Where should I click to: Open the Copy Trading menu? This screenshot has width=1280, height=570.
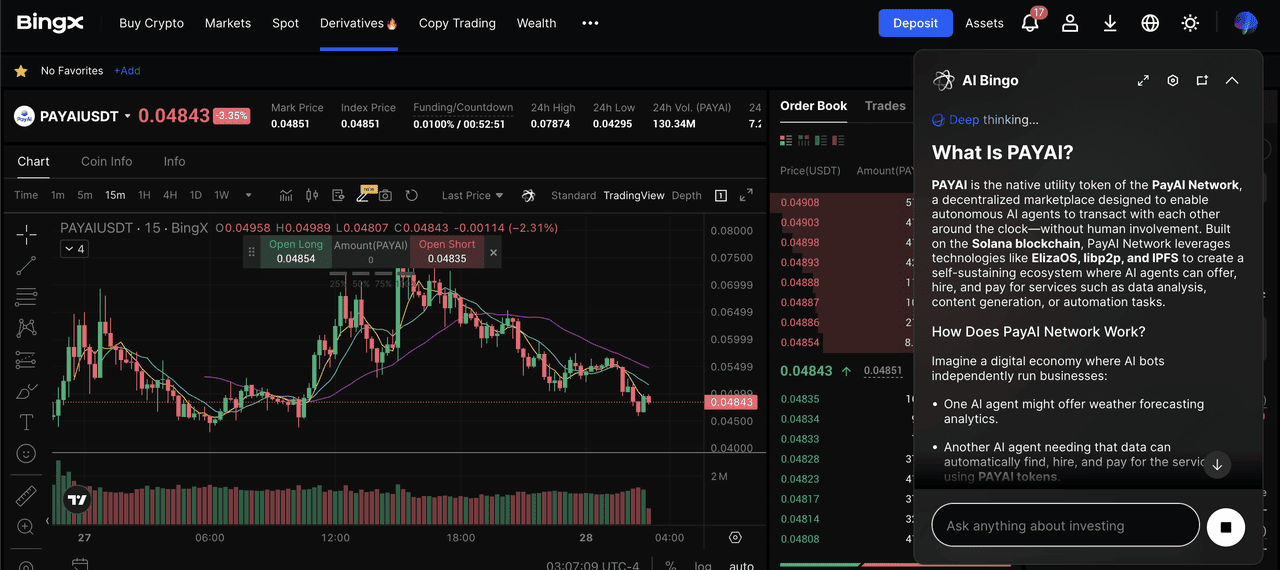457,23
